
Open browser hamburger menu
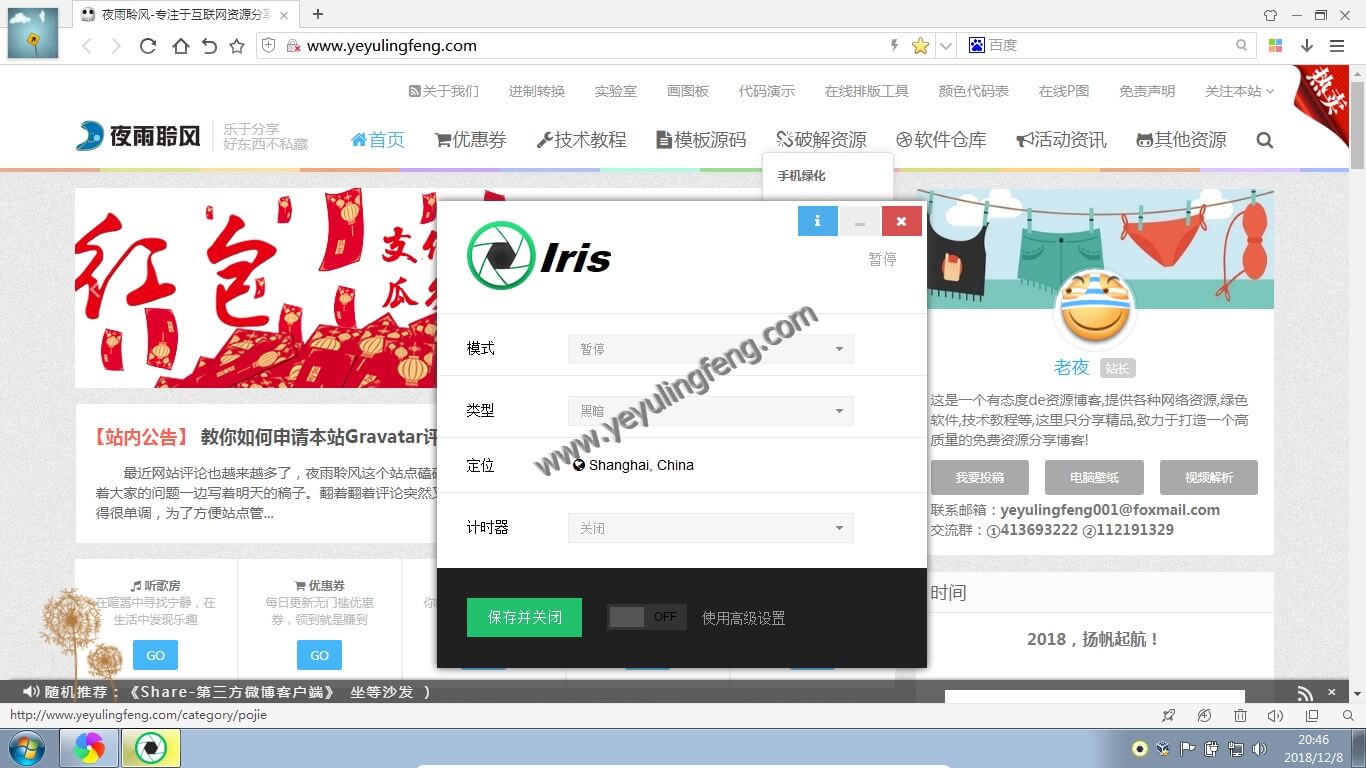(x=1337, y=46)
